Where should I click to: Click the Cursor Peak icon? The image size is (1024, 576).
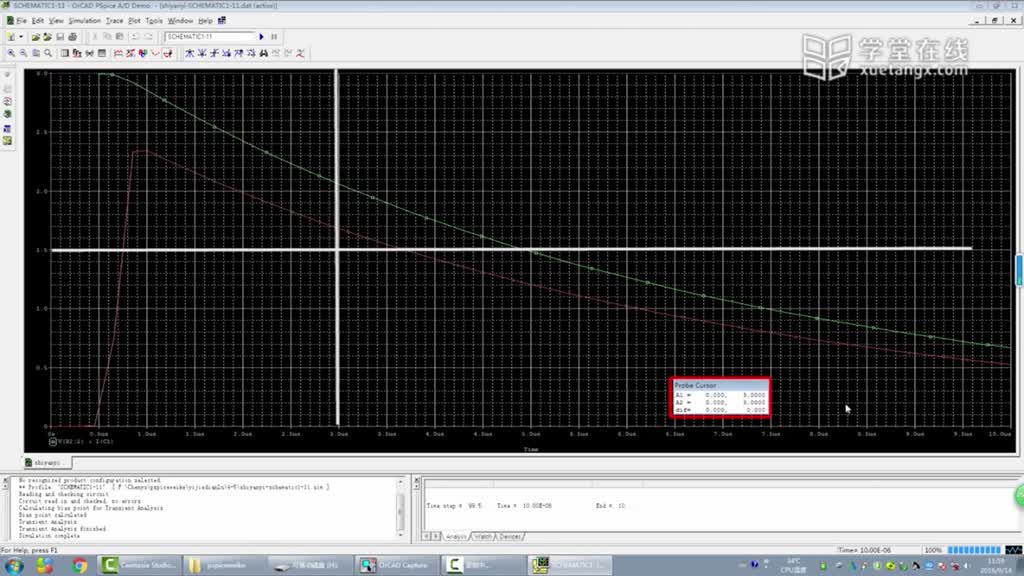tap(189, 54)
